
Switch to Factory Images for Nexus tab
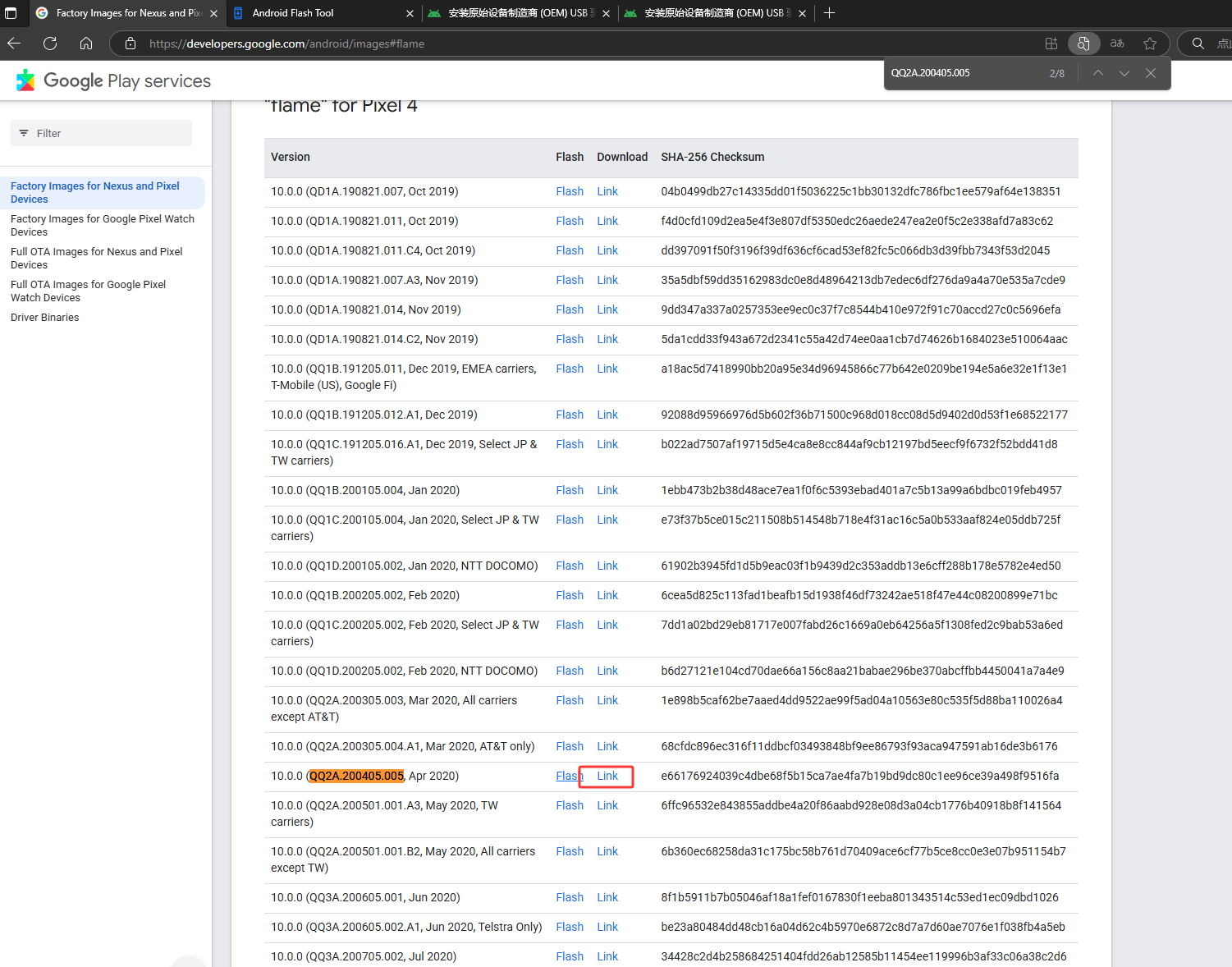[x=127, y=13]
